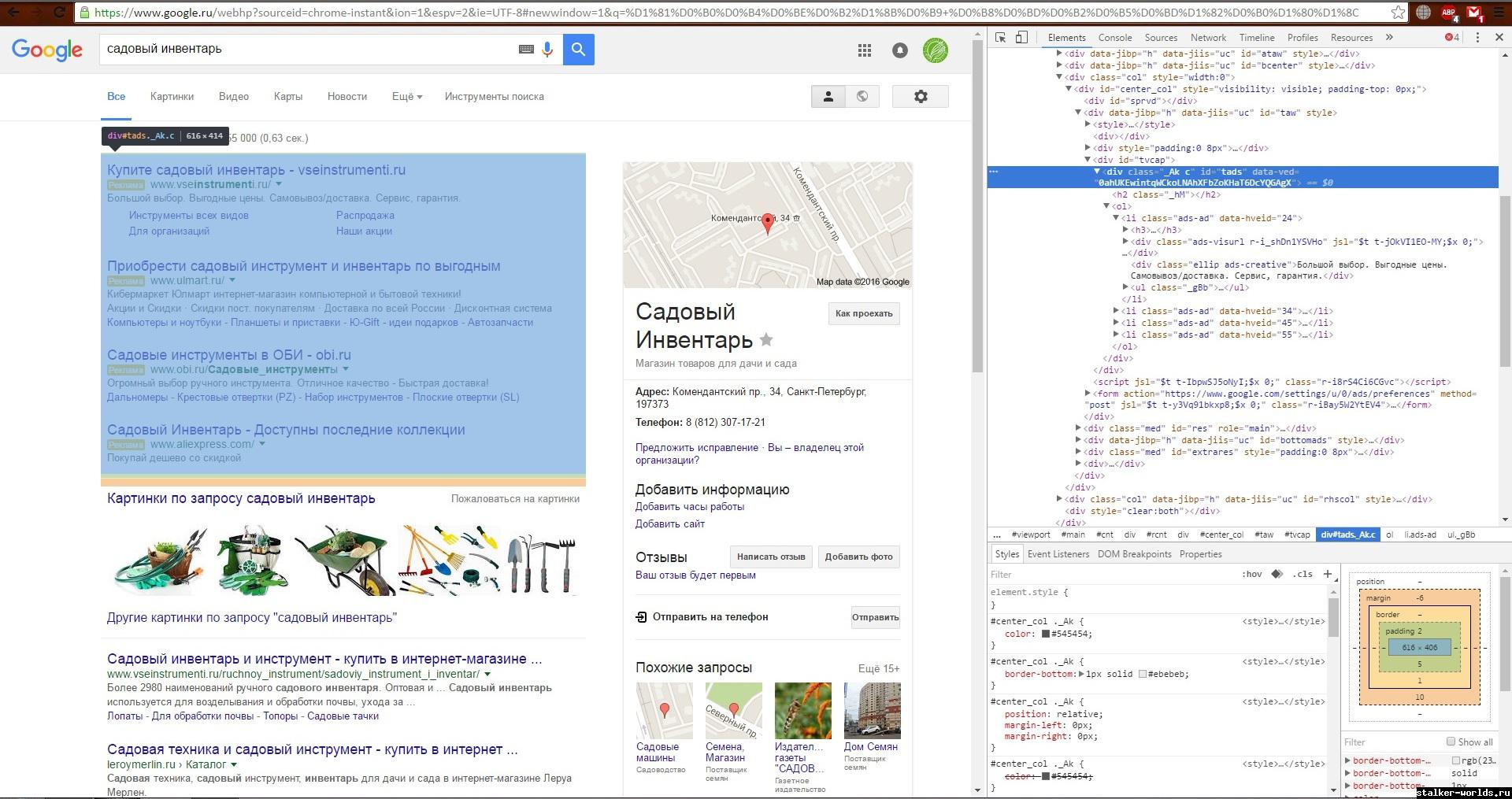Screen dimensions: 1512x799
Task: Open Google notifications bell
Action: pos(899,50)
